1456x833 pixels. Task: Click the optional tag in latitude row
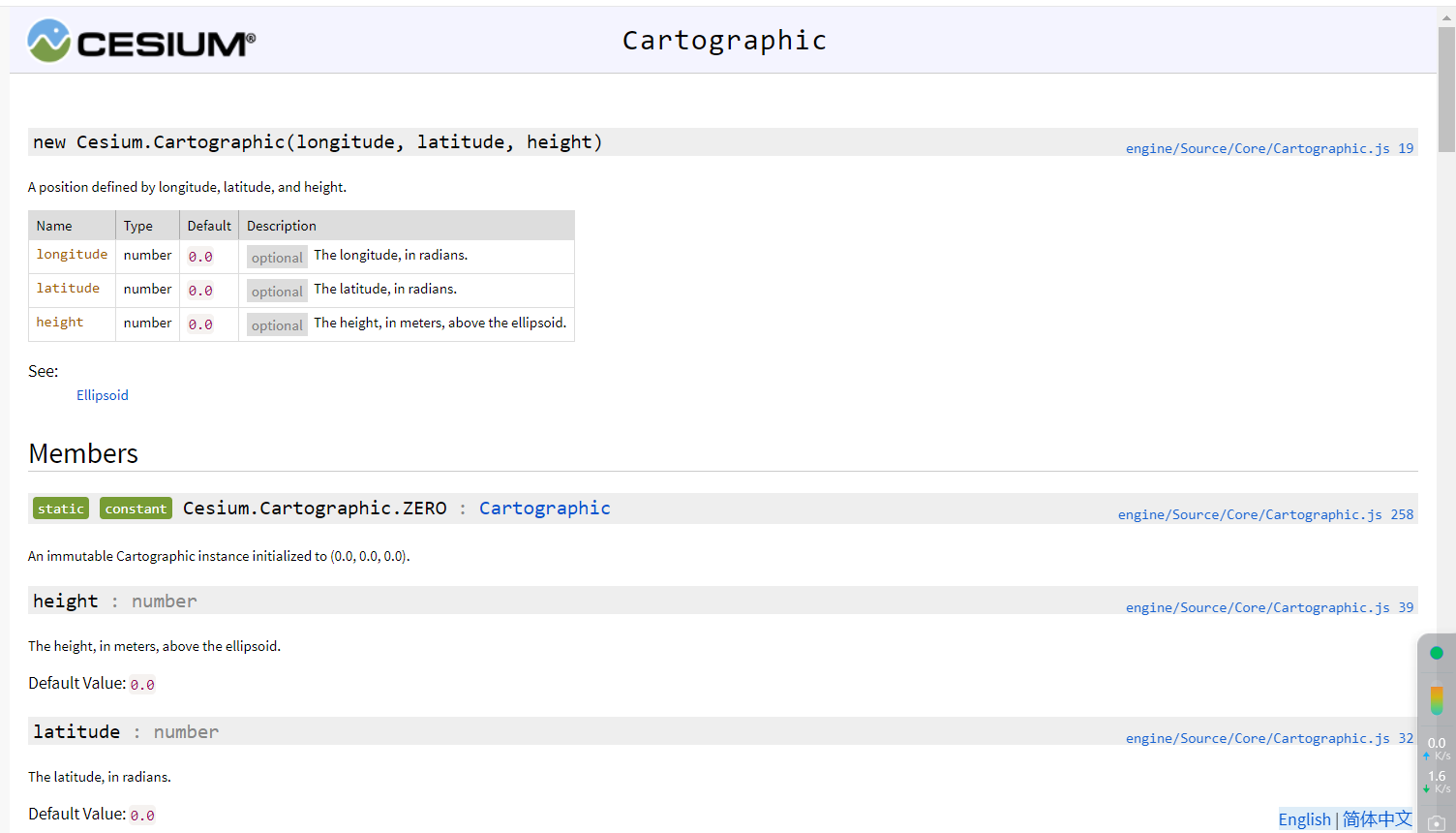click(x=277, y=291)
